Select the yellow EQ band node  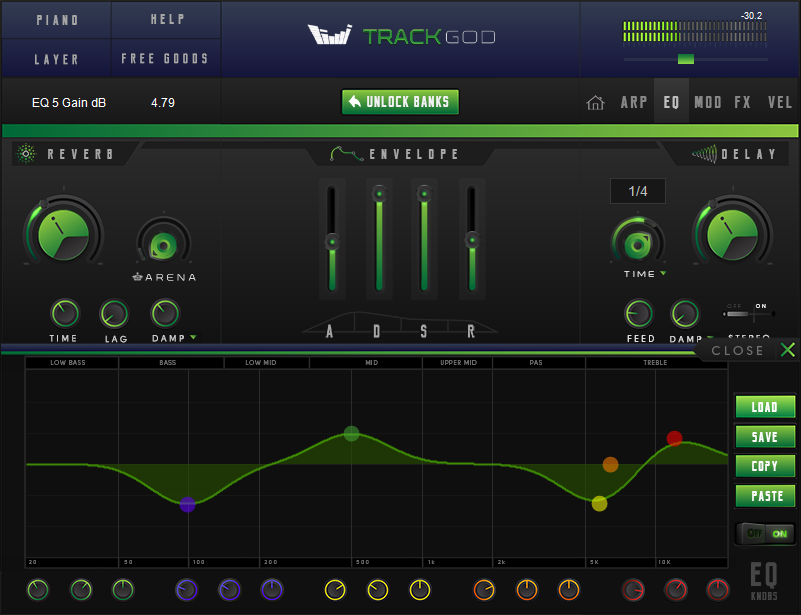(x=599, y=504)
